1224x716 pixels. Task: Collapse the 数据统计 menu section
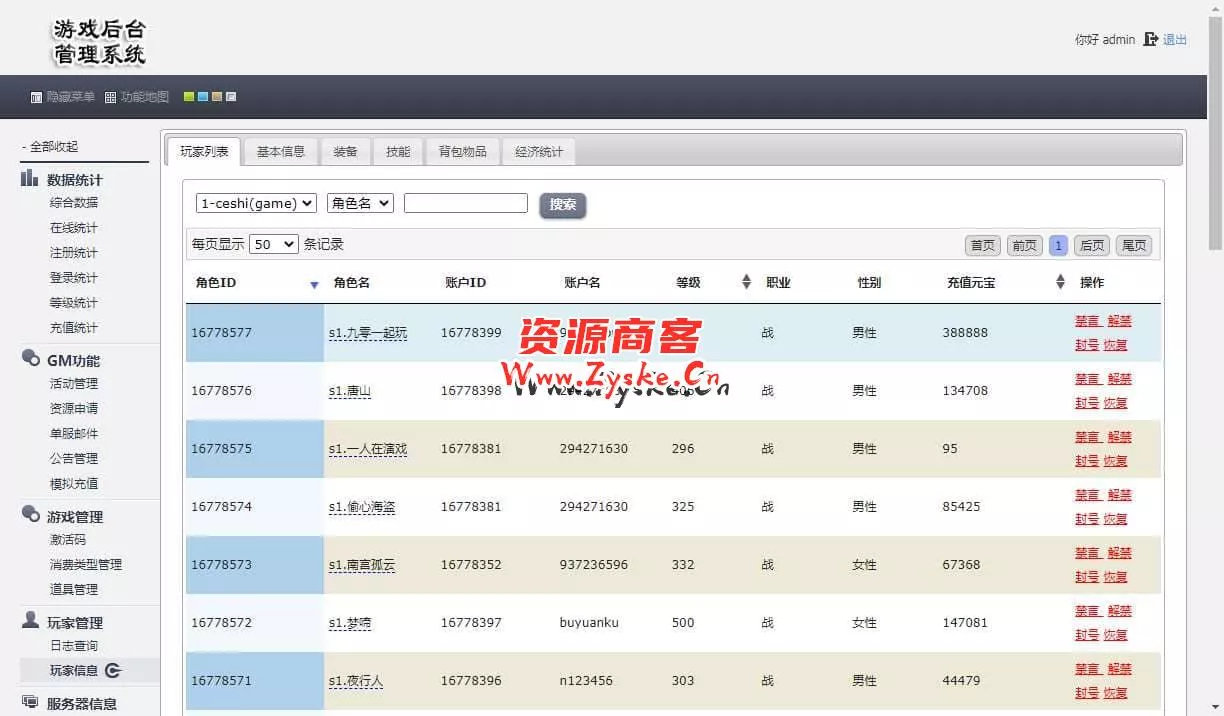pyautogui.click(x=74, y=180)
